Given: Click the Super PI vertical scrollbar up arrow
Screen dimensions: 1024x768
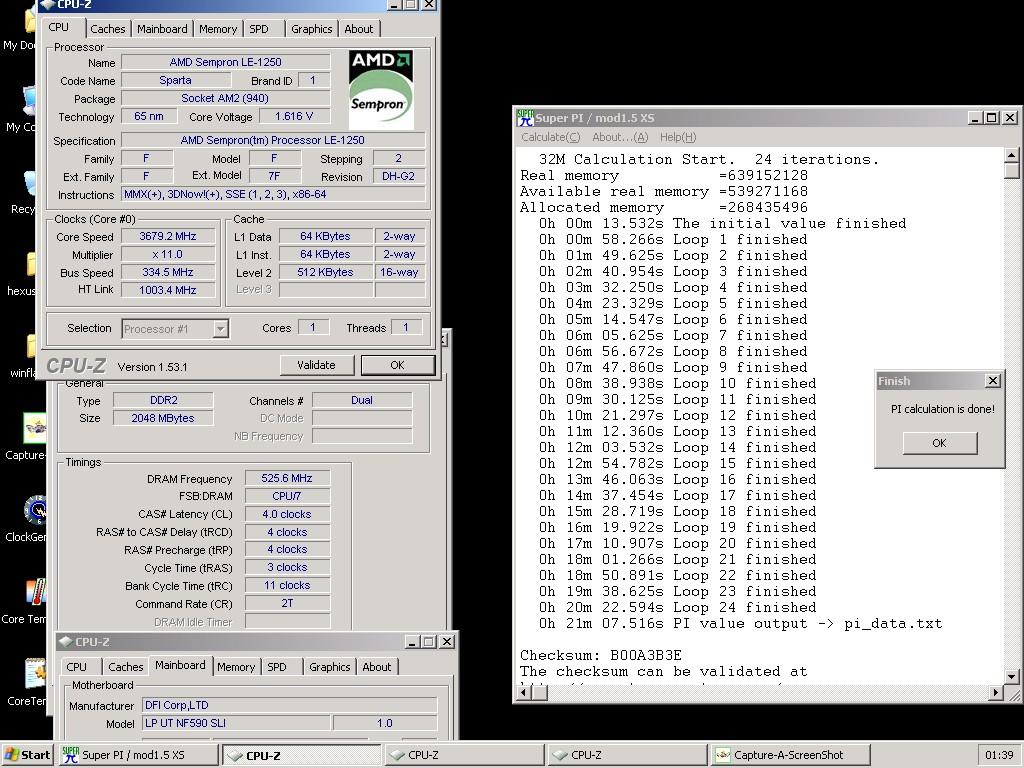Looking at the screenshot, I should pyautogui.click(x=1012, y=155).
